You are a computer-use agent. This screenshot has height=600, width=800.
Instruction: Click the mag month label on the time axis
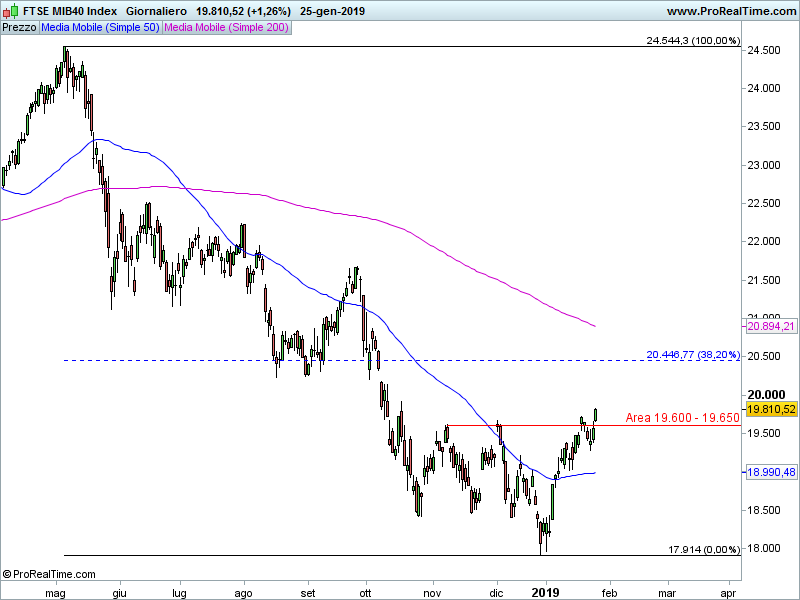[55, 593]
